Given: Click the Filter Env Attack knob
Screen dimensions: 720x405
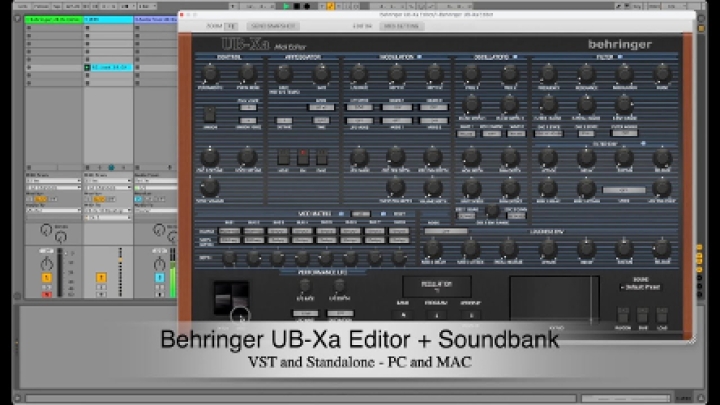Looking at the screenshot, I should [x=548, y=158].
